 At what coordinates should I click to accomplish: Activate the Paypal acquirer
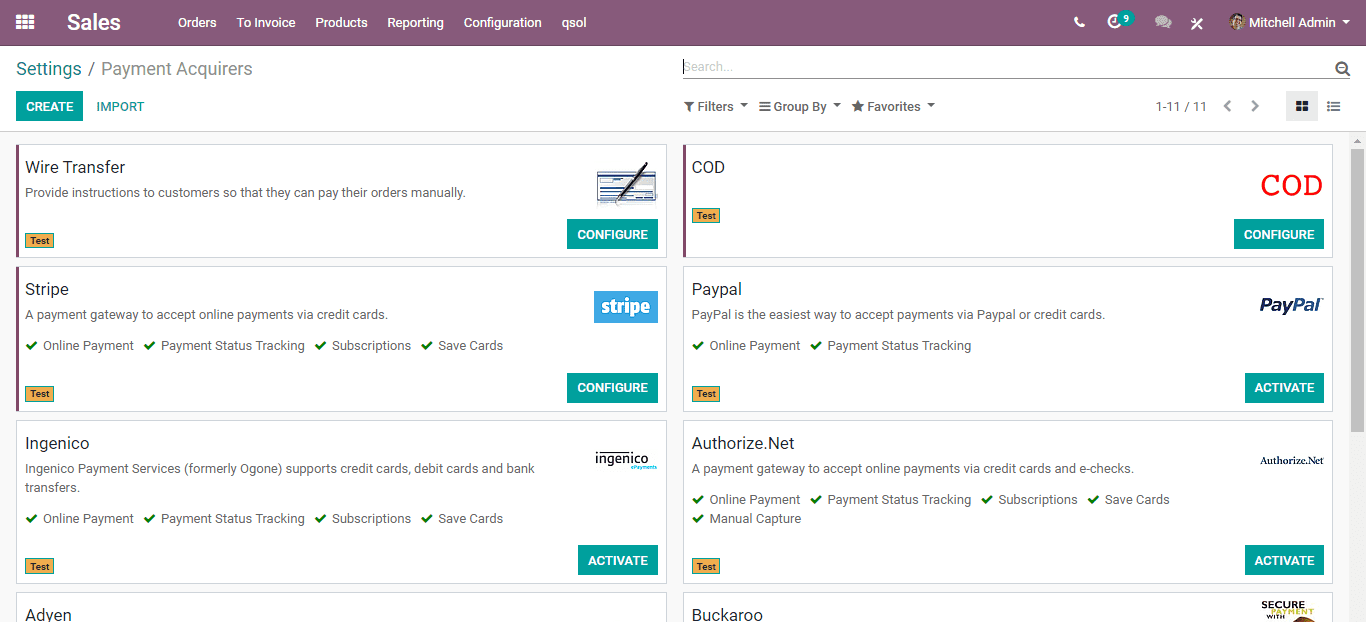pos(1284,388)
